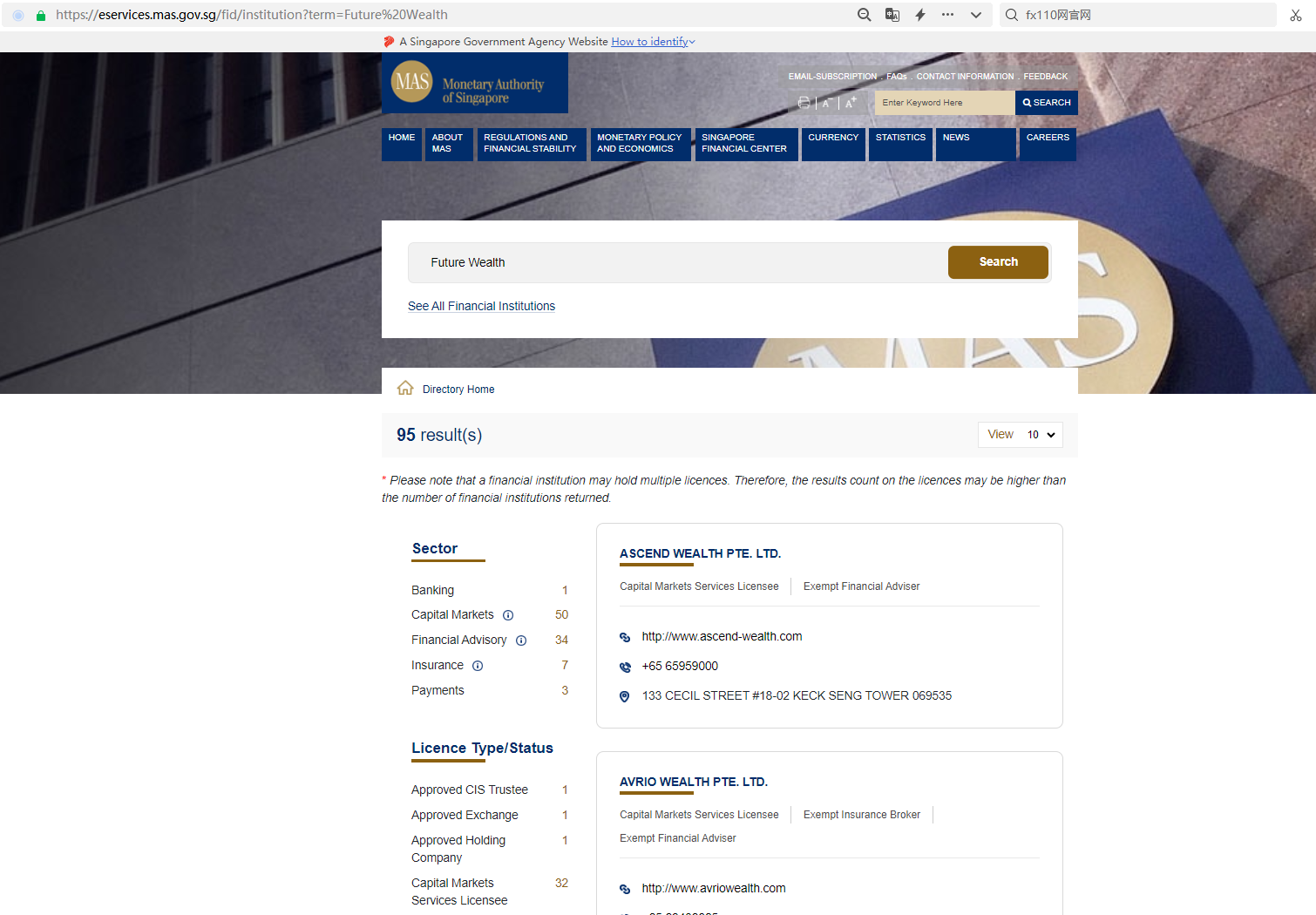Visit http://www.ascend-wealth.com link
Image resolution: width=1316 pixels, height=915 pixels.
[722, 637]
